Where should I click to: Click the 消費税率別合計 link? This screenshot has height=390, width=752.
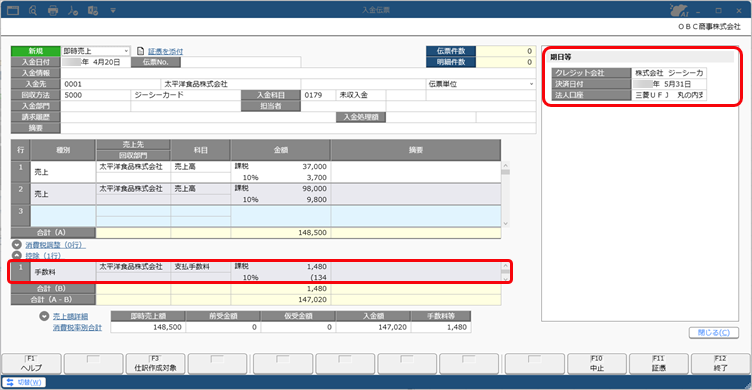[x=77, y=328]
